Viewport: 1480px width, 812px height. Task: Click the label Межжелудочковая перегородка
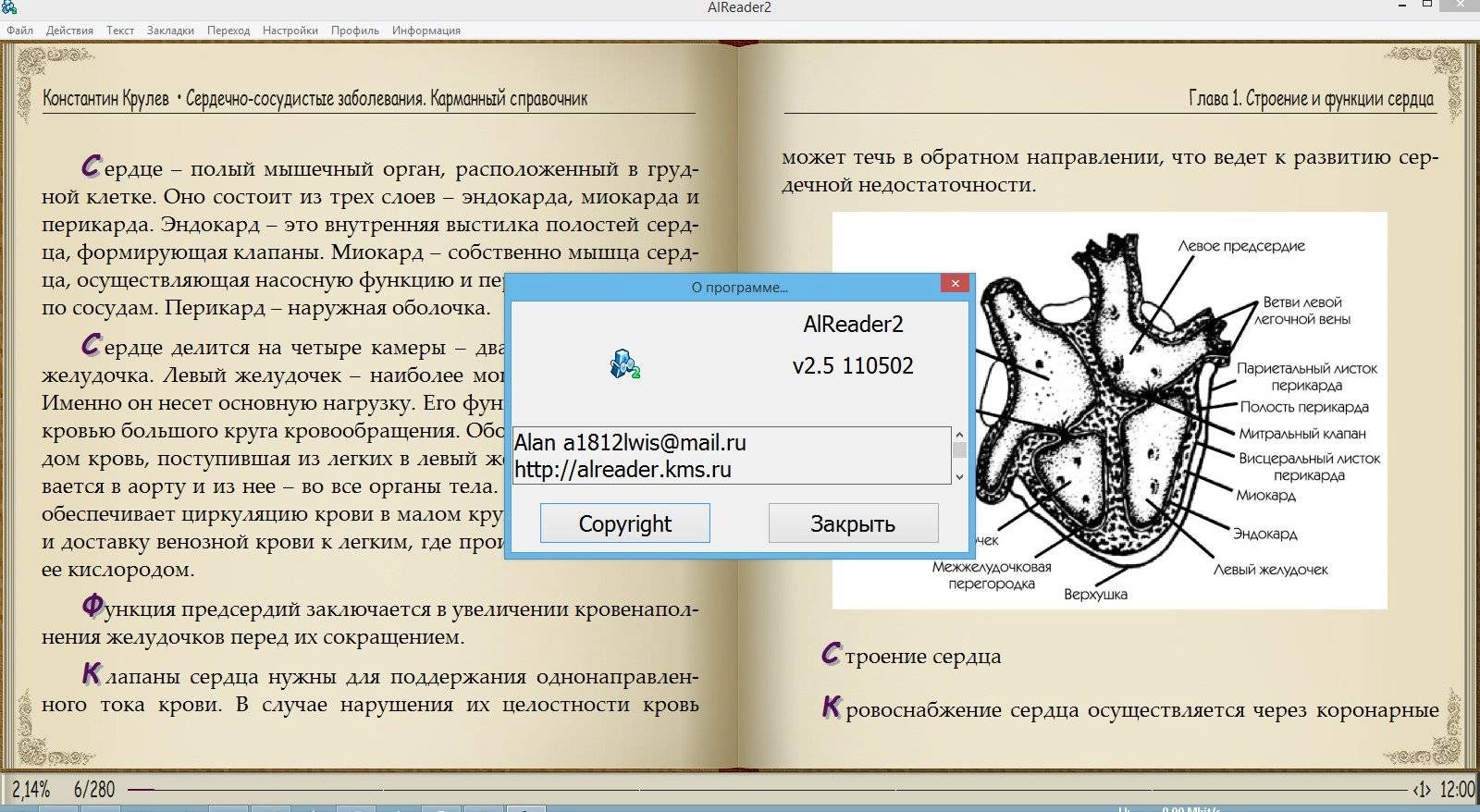[x=992, y=575]
